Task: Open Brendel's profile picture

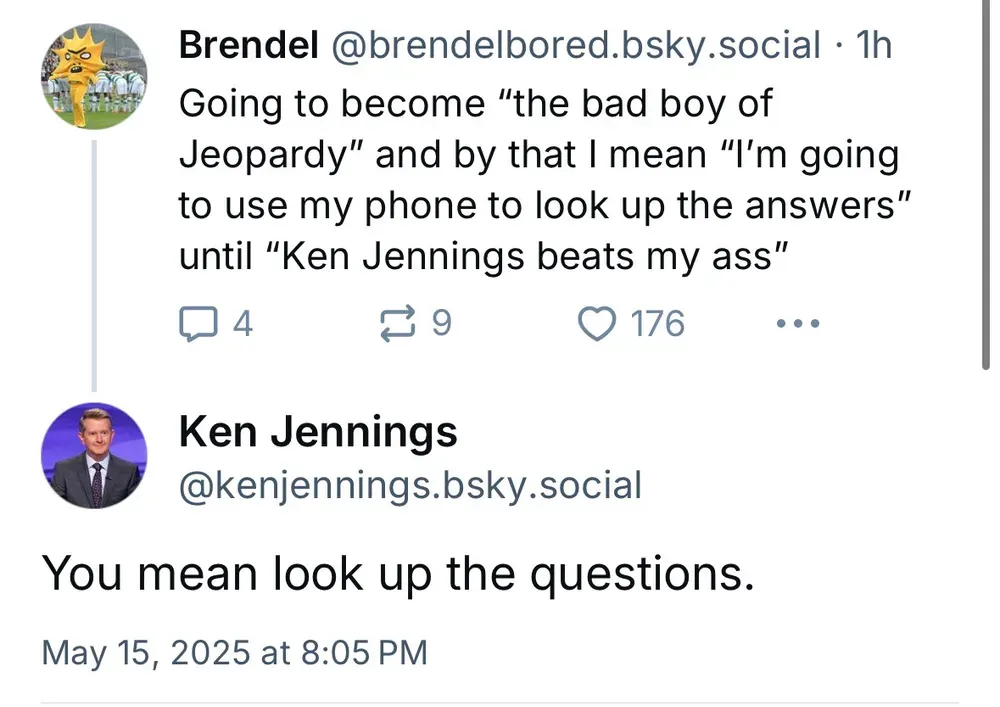Action: point(93,77)
